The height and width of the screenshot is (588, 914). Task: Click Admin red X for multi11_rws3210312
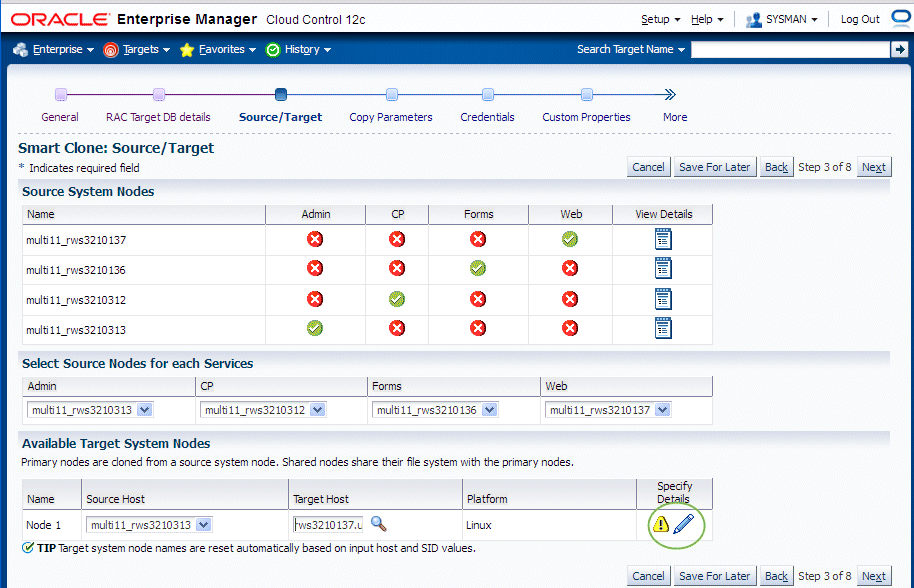tap(315, 299)
